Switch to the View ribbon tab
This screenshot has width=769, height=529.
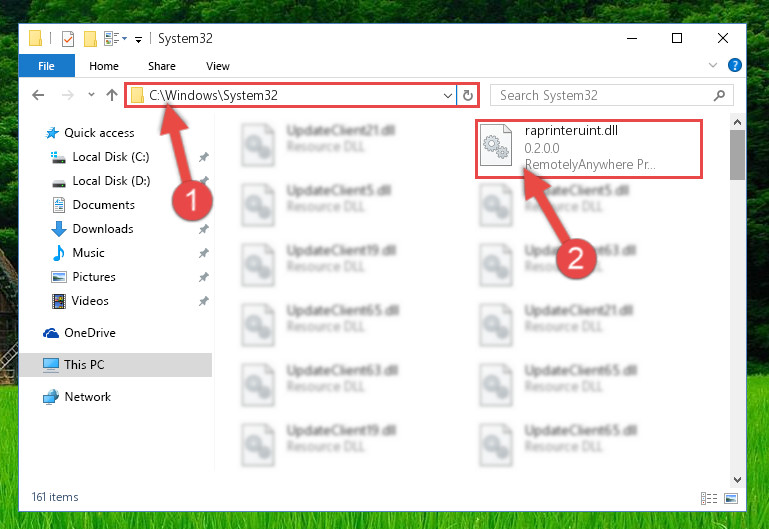click(x=218, y=66)
